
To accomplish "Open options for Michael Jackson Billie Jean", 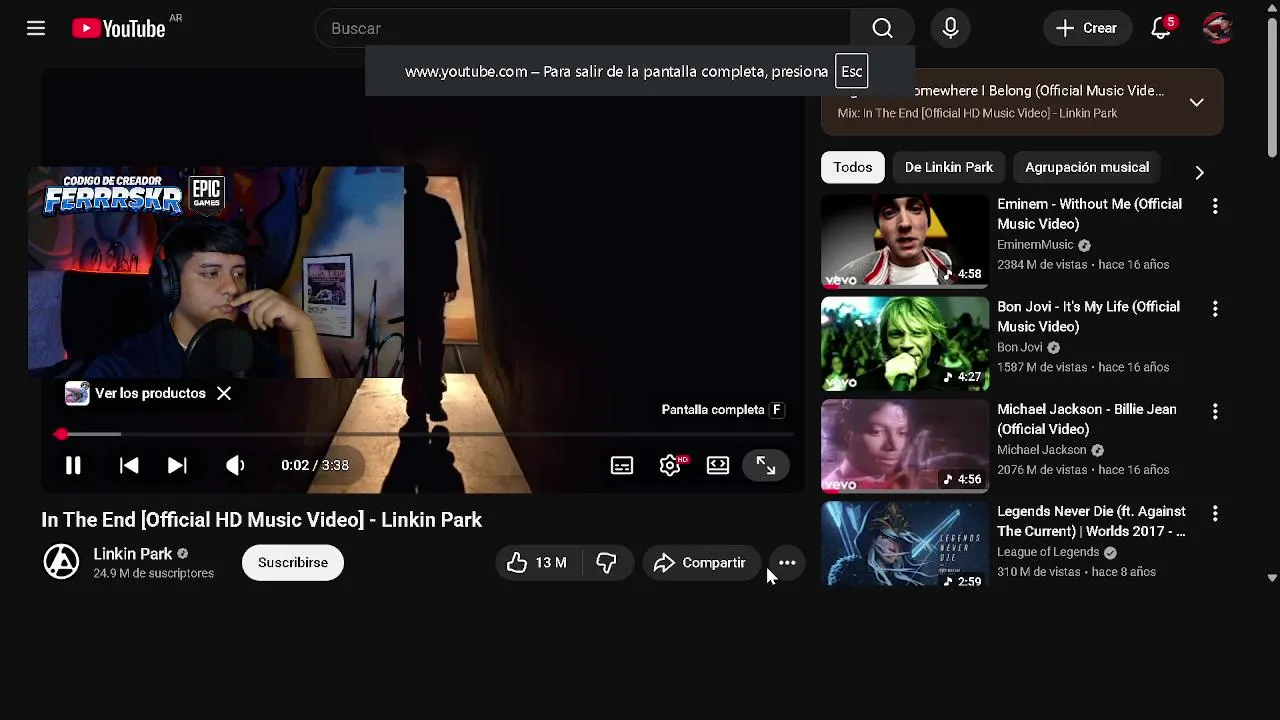I will click(x=1215, y=411).
